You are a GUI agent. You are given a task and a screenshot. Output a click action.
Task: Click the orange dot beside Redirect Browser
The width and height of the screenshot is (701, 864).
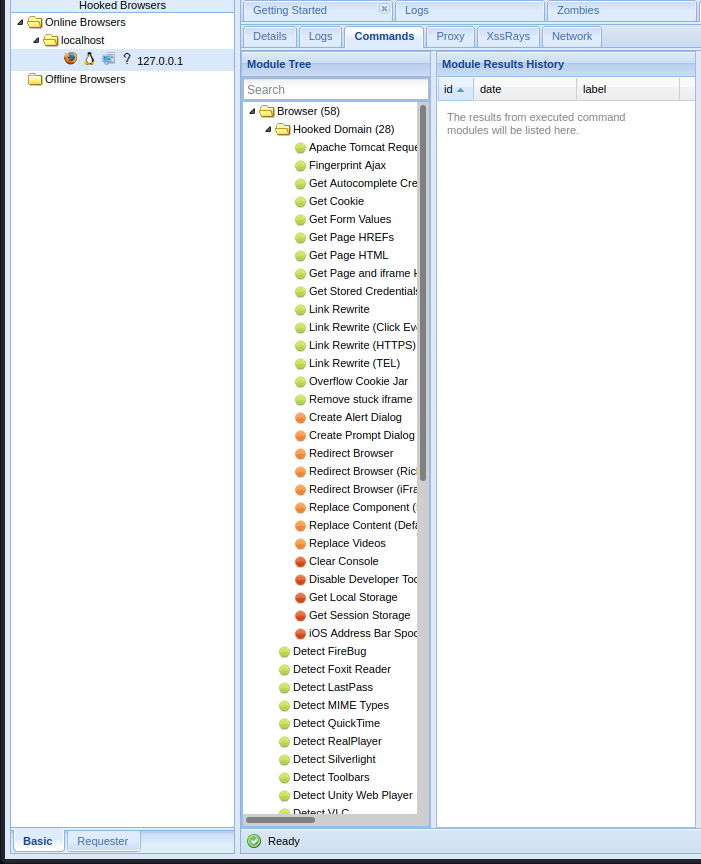[x=300, y=454]
